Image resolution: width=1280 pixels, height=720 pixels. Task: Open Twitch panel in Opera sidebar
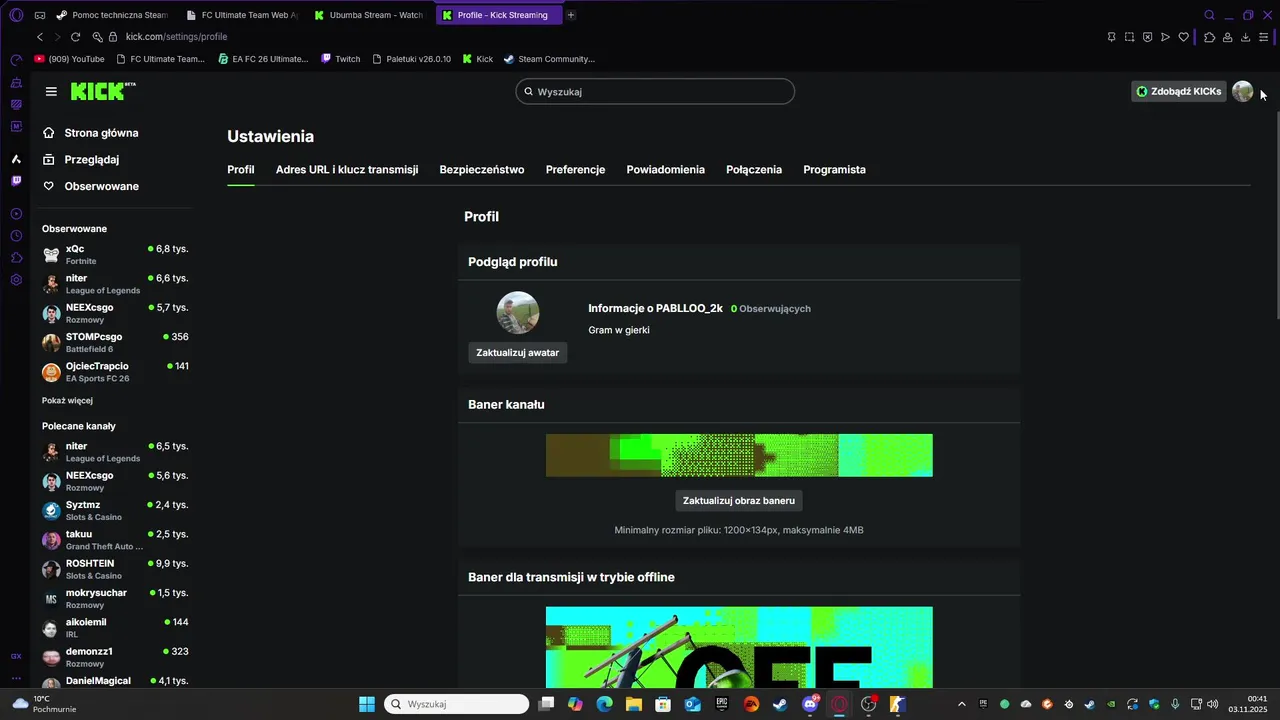point(16,181)
